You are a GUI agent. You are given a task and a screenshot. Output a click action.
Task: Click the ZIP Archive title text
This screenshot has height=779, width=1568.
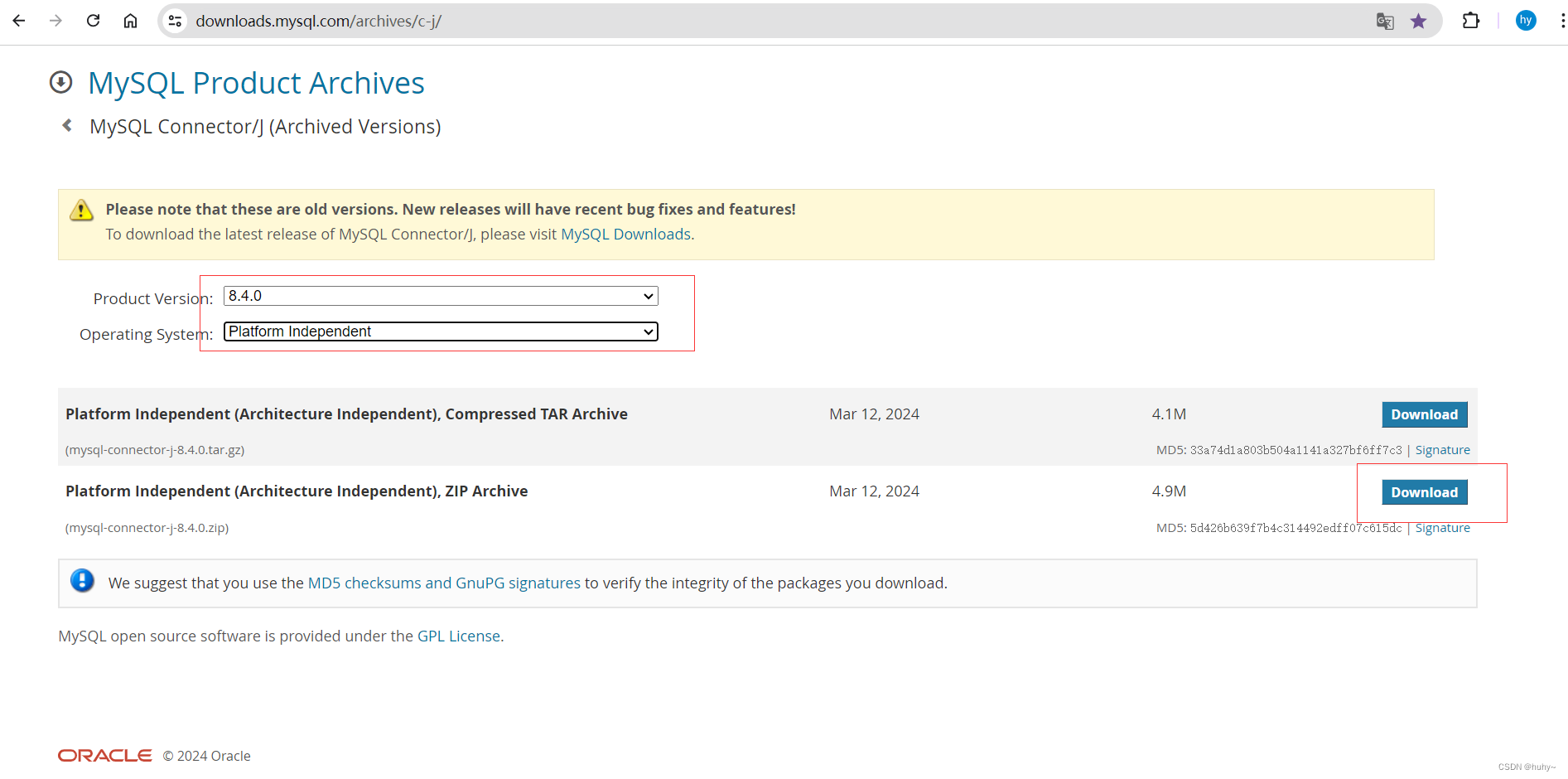tap(297, 491)
